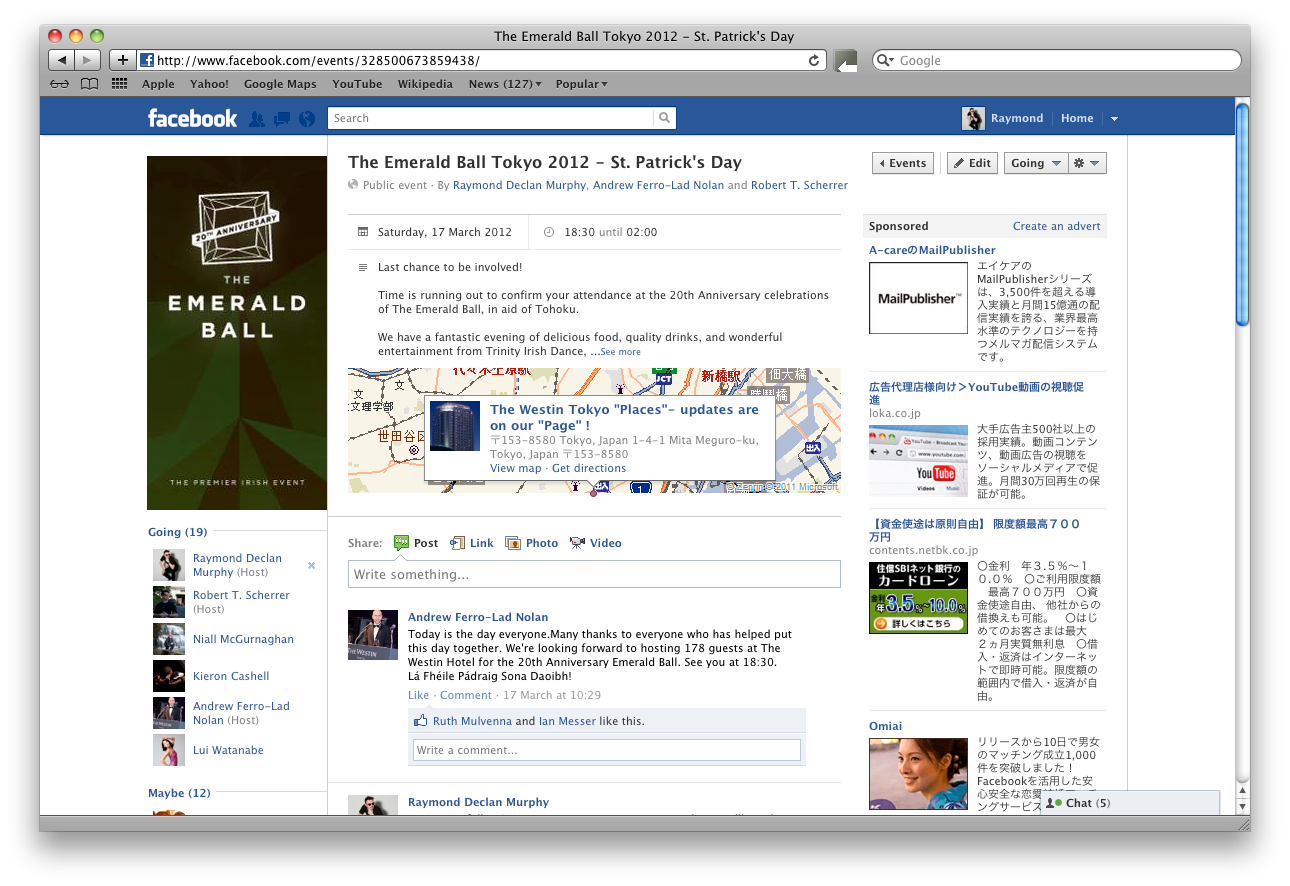This screenshot has height=886, width=1290.
Task: Like Andrew Ferro-Lad Nolan's post
Action: 418,695
